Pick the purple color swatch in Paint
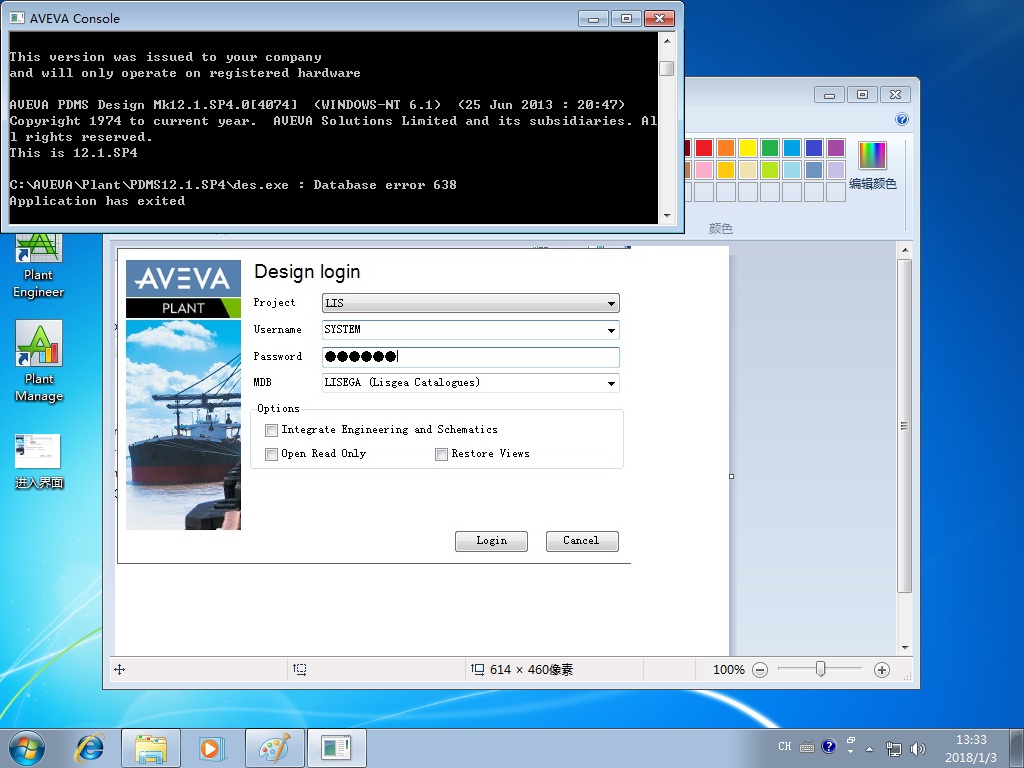Screen dimensions: 1024x768 pos(836,148)
